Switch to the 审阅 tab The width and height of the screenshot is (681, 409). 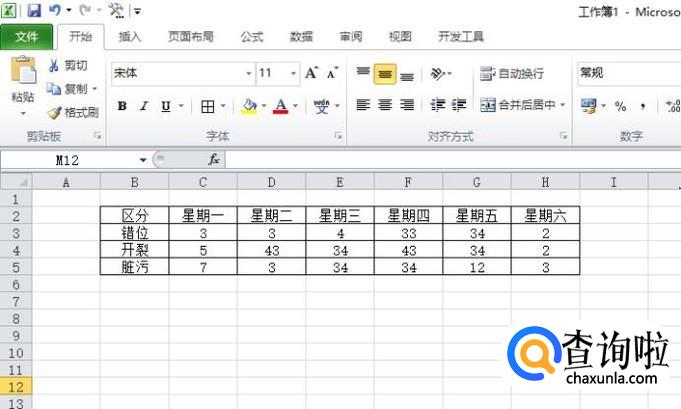point(351,37)
